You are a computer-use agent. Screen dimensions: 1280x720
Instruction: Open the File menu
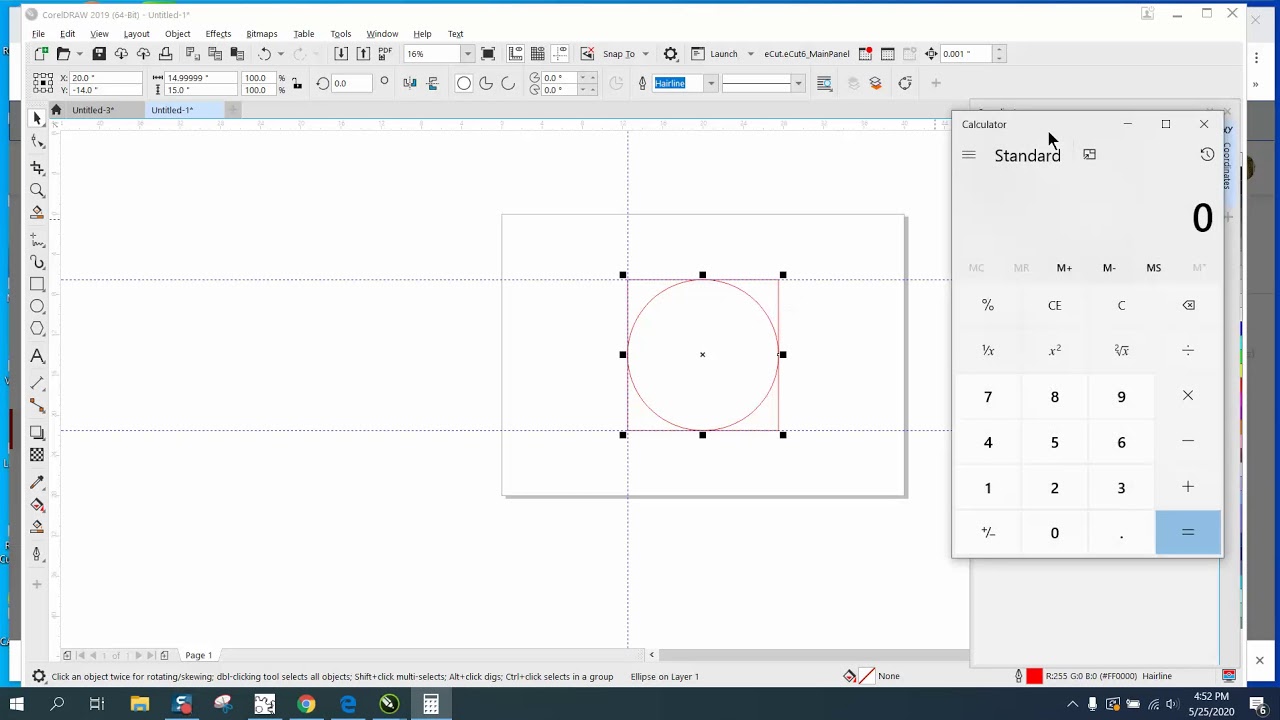(x=38, y=34)
